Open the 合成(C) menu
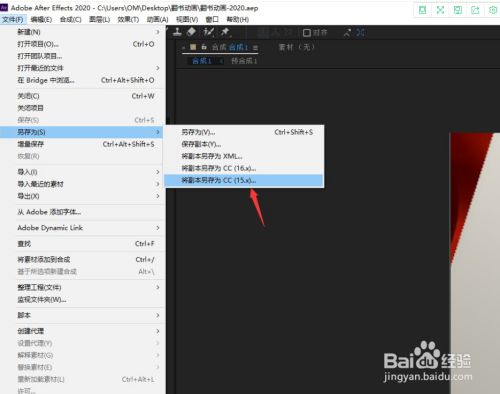 (x=70, y=19)
